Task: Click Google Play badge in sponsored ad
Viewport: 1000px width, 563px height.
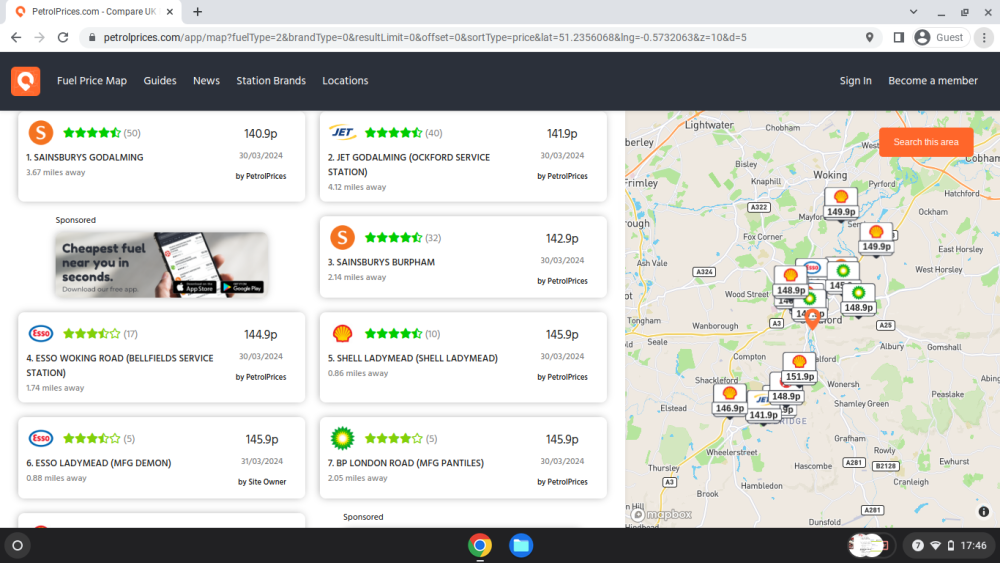Action: [x=242, y=288]
